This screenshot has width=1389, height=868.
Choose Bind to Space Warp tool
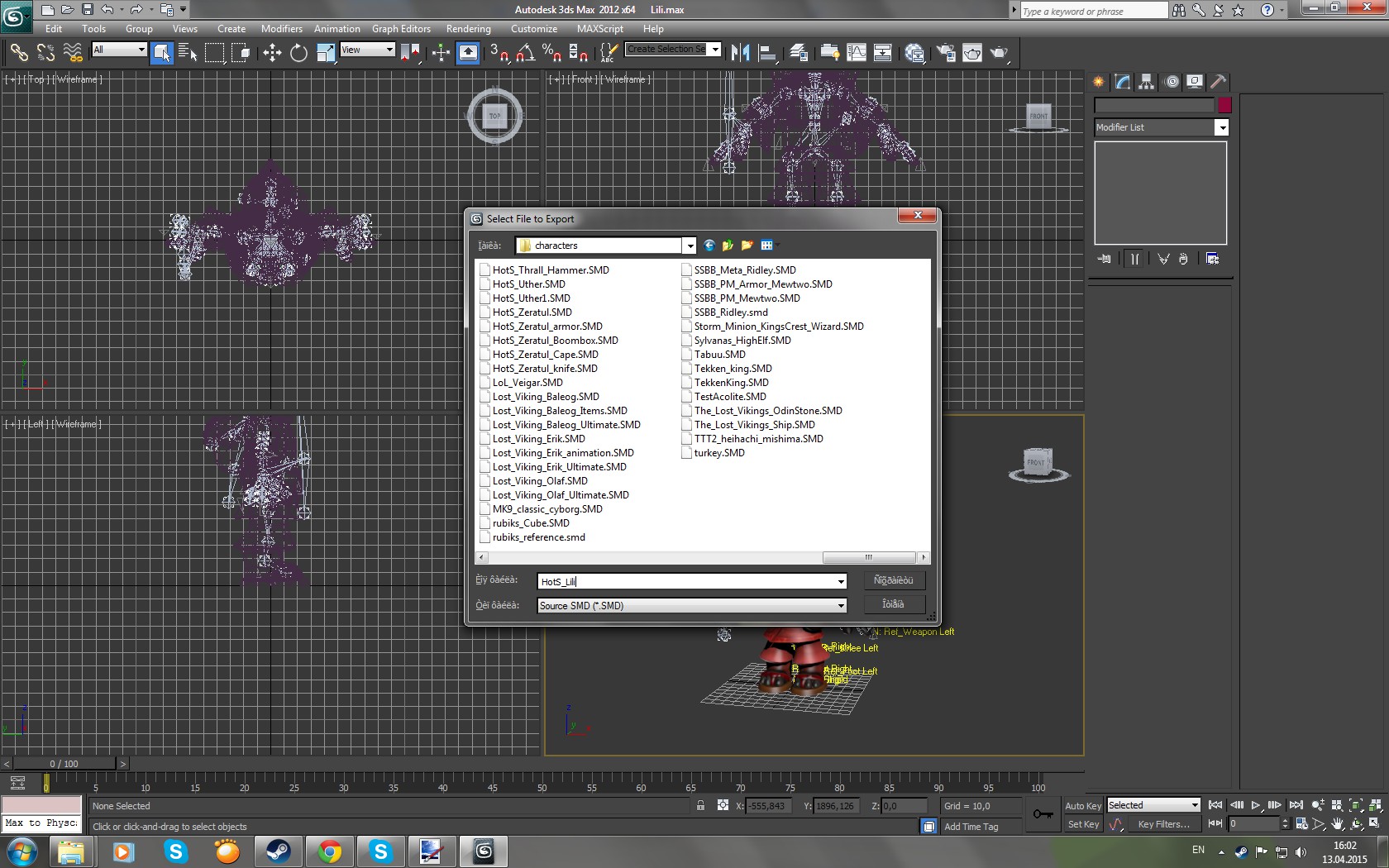[73, 53]
